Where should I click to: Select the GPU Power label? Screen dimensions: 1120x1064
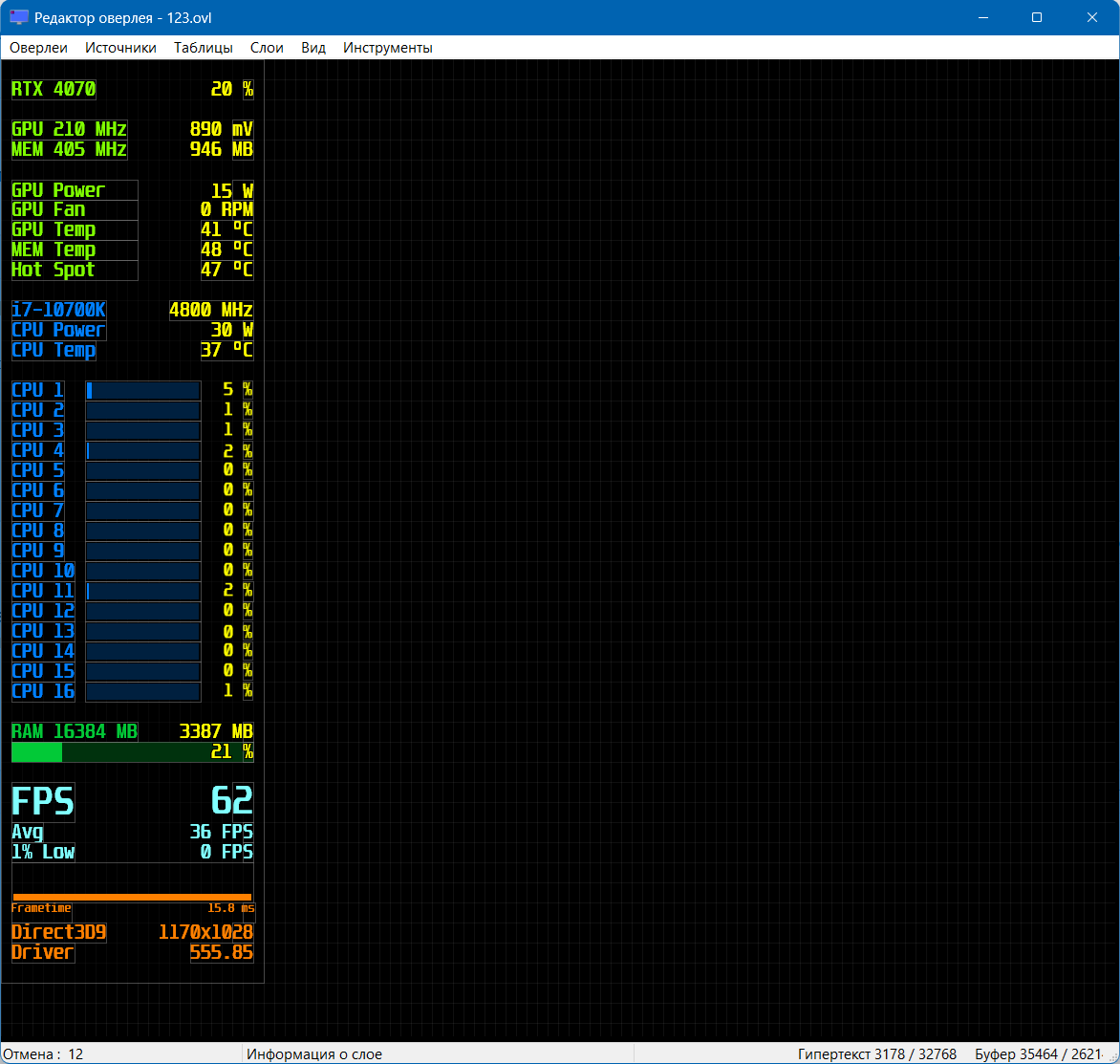[75, 190]
